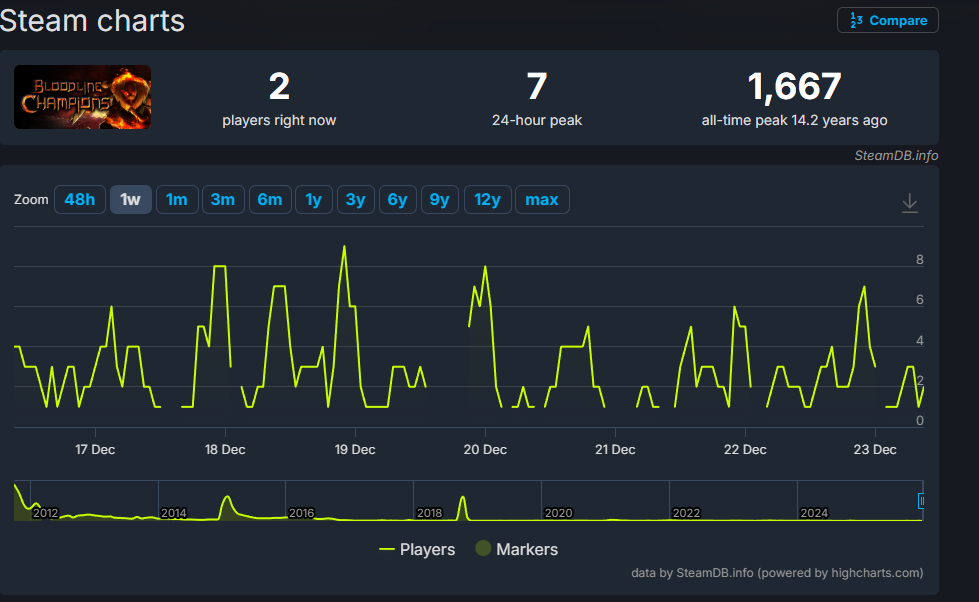Select the 1y zoom range
The width and height of the screenshot is (979, 602).
click(313, 200)
